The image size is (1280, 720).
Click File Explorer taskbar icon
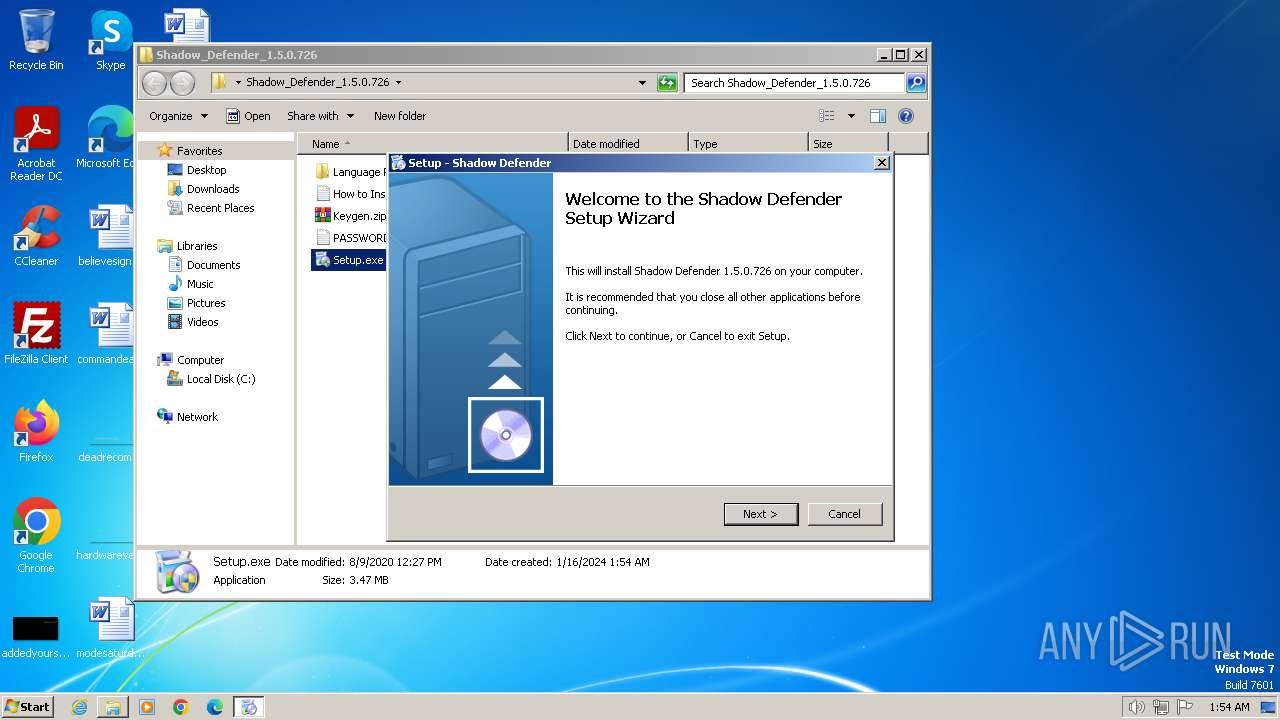click(x=113, y=707)
